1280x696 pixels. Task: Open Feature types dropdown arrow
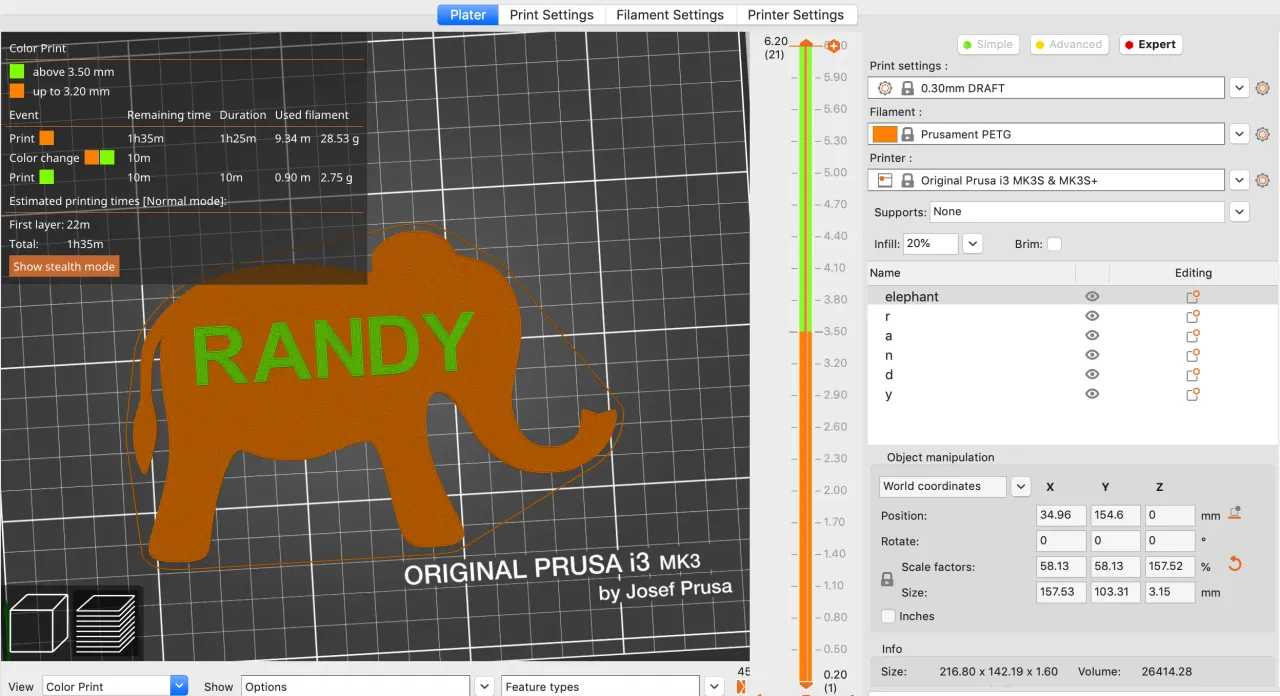click(x=714, y=687)
